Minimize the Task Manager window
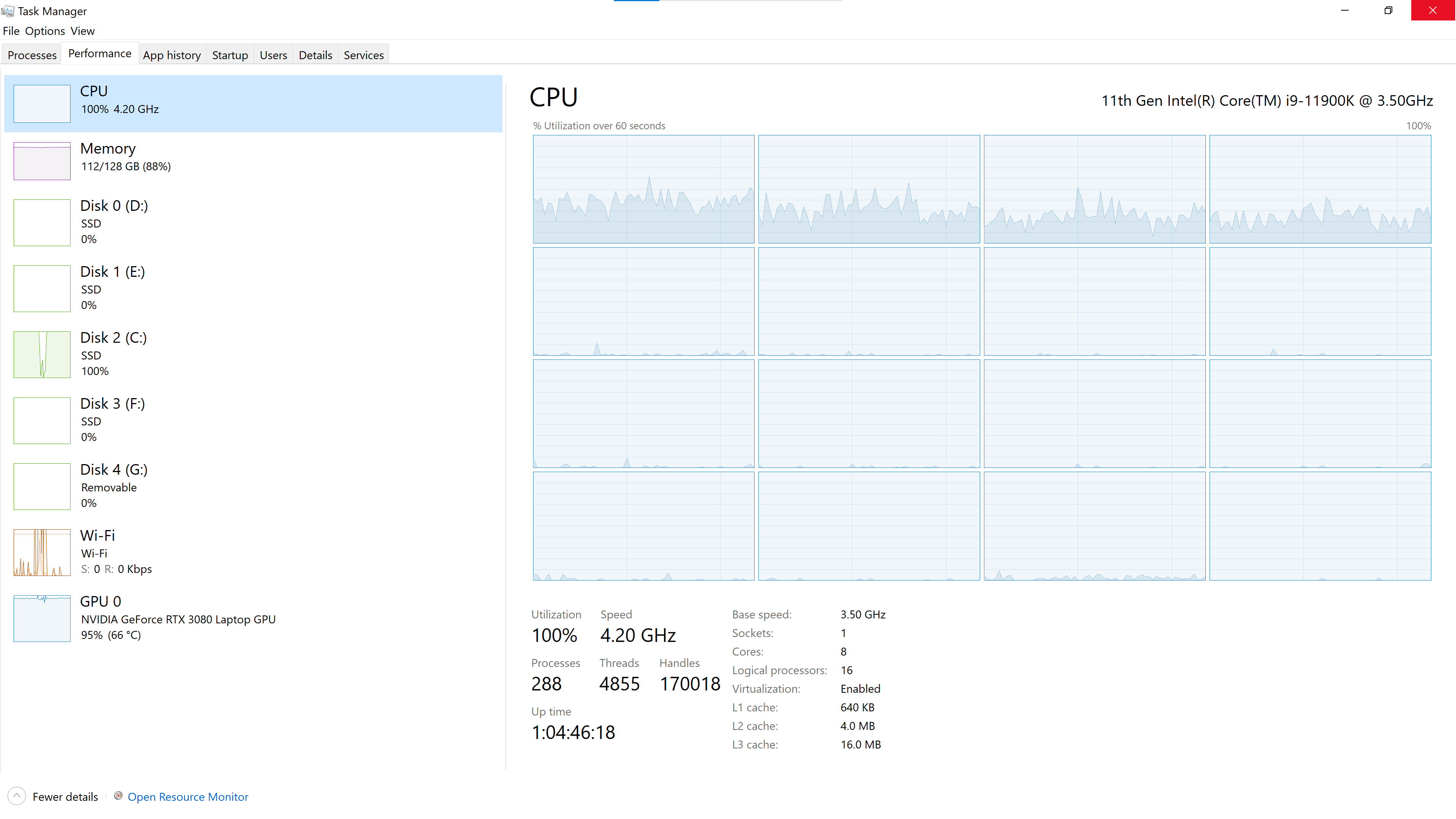Image resolution: width=1456 pixels, height=819 pixels. (x=1345, y=10)
